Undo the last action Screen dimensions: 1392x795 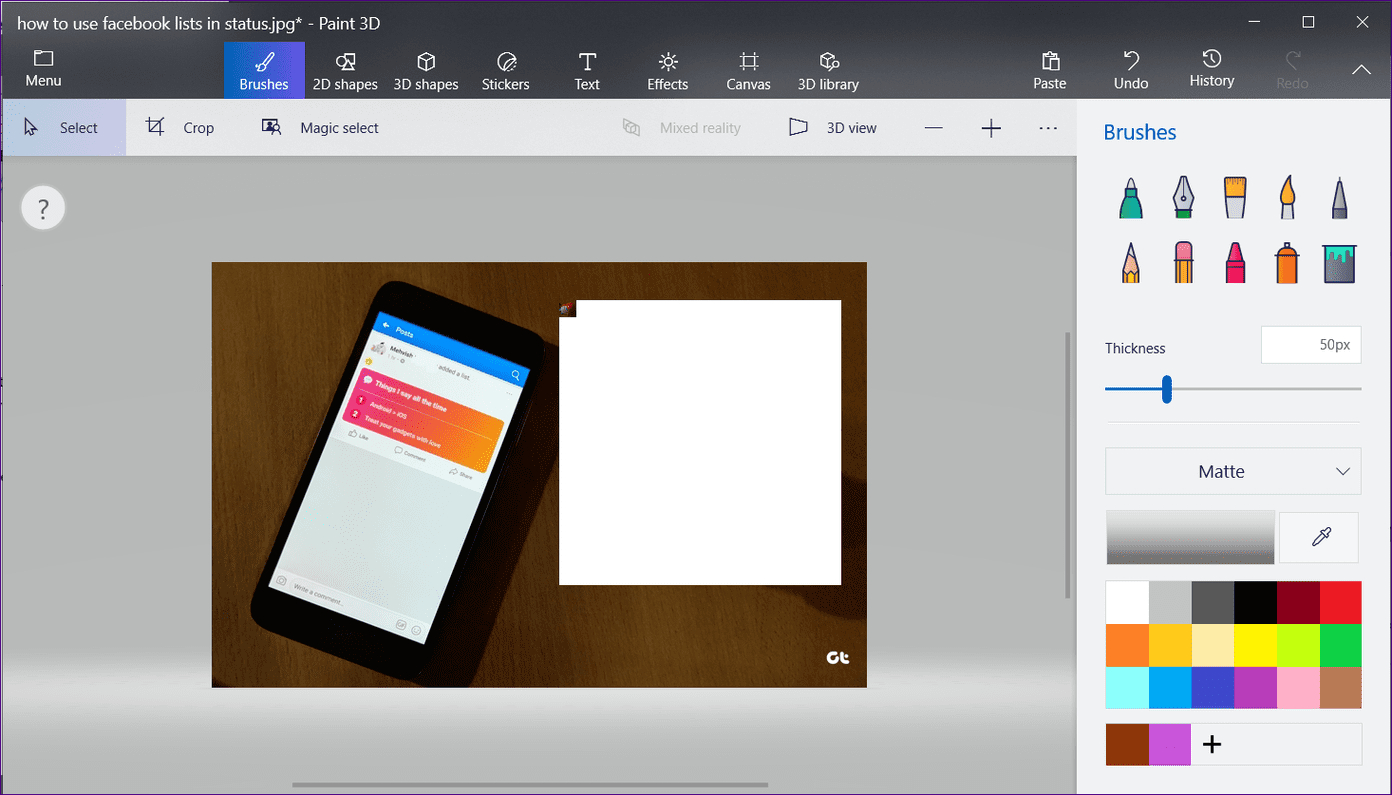click(x=1131, y=71)
